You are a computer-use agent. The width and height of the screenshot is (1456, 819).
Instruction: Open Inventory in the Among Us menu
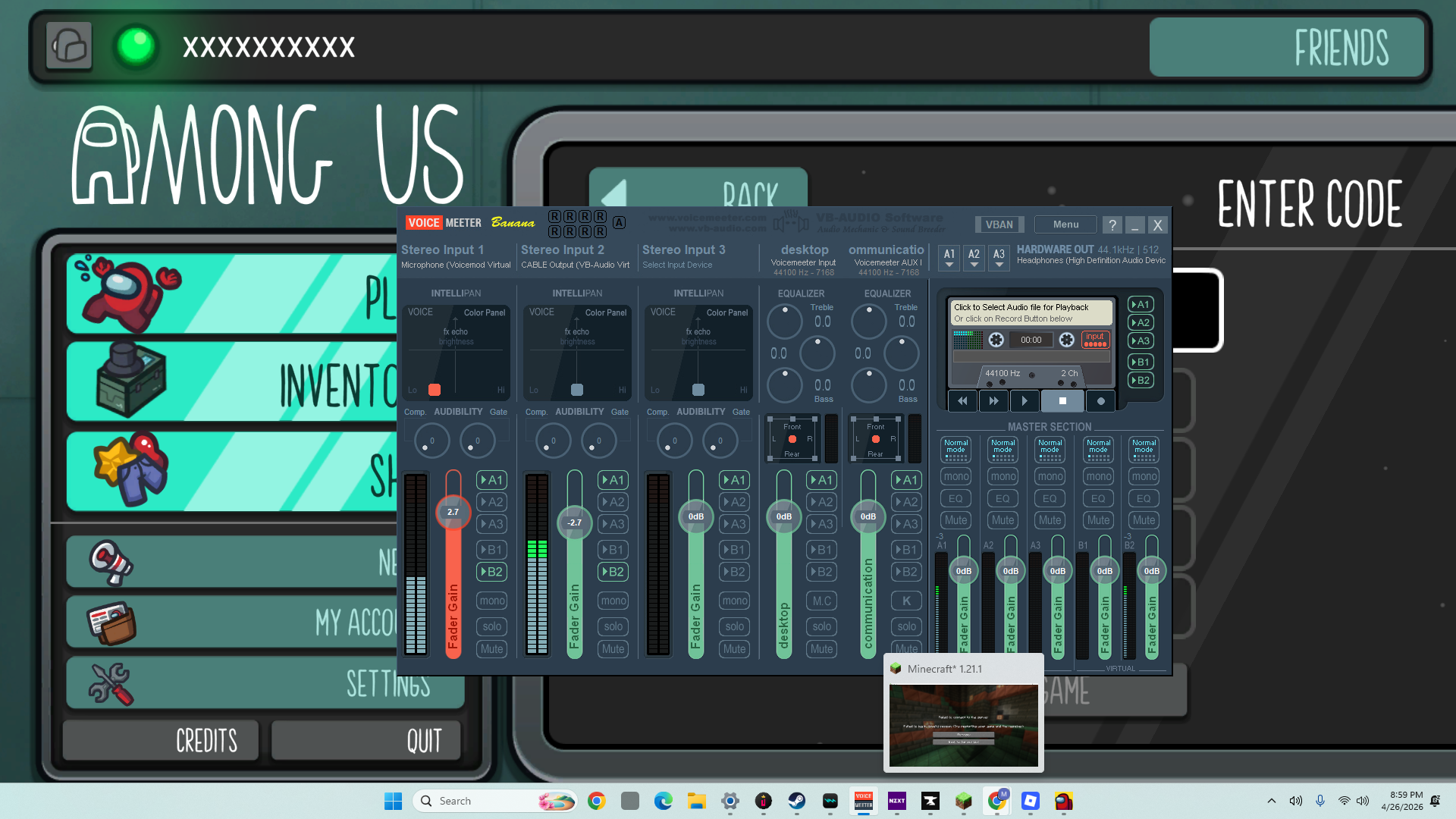232,381
